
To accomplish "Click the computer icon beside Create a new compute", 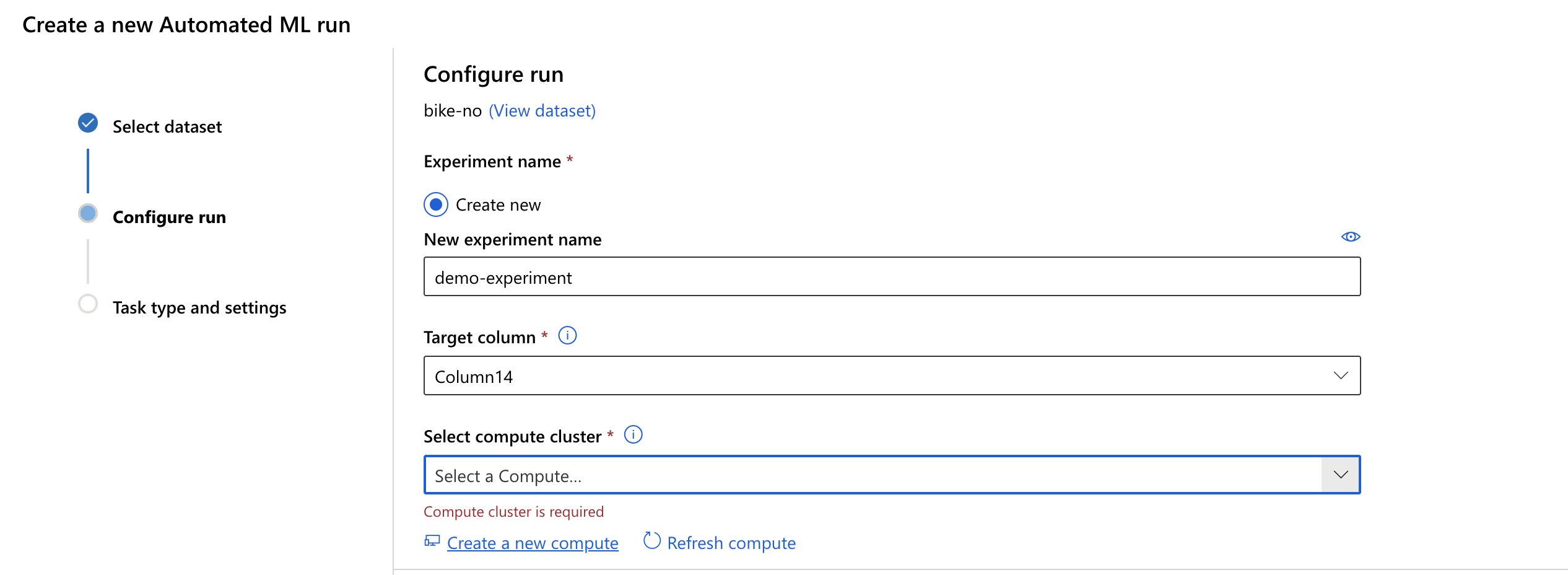I will coord(432,542).
